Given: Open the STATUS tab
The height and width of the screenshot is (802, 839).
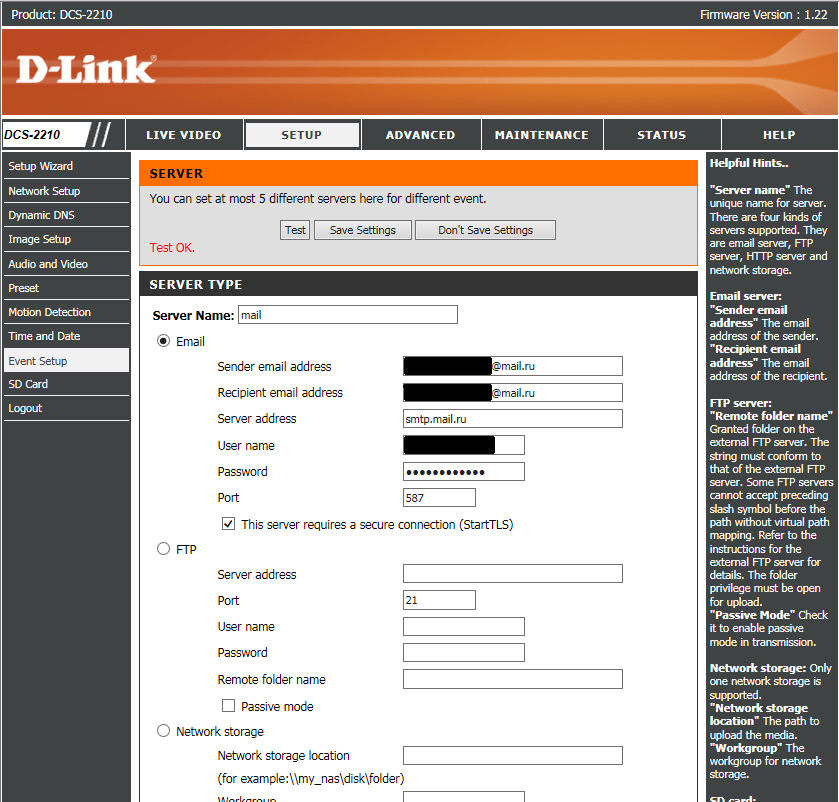Looking at the screenshot, I should point(662,135).
